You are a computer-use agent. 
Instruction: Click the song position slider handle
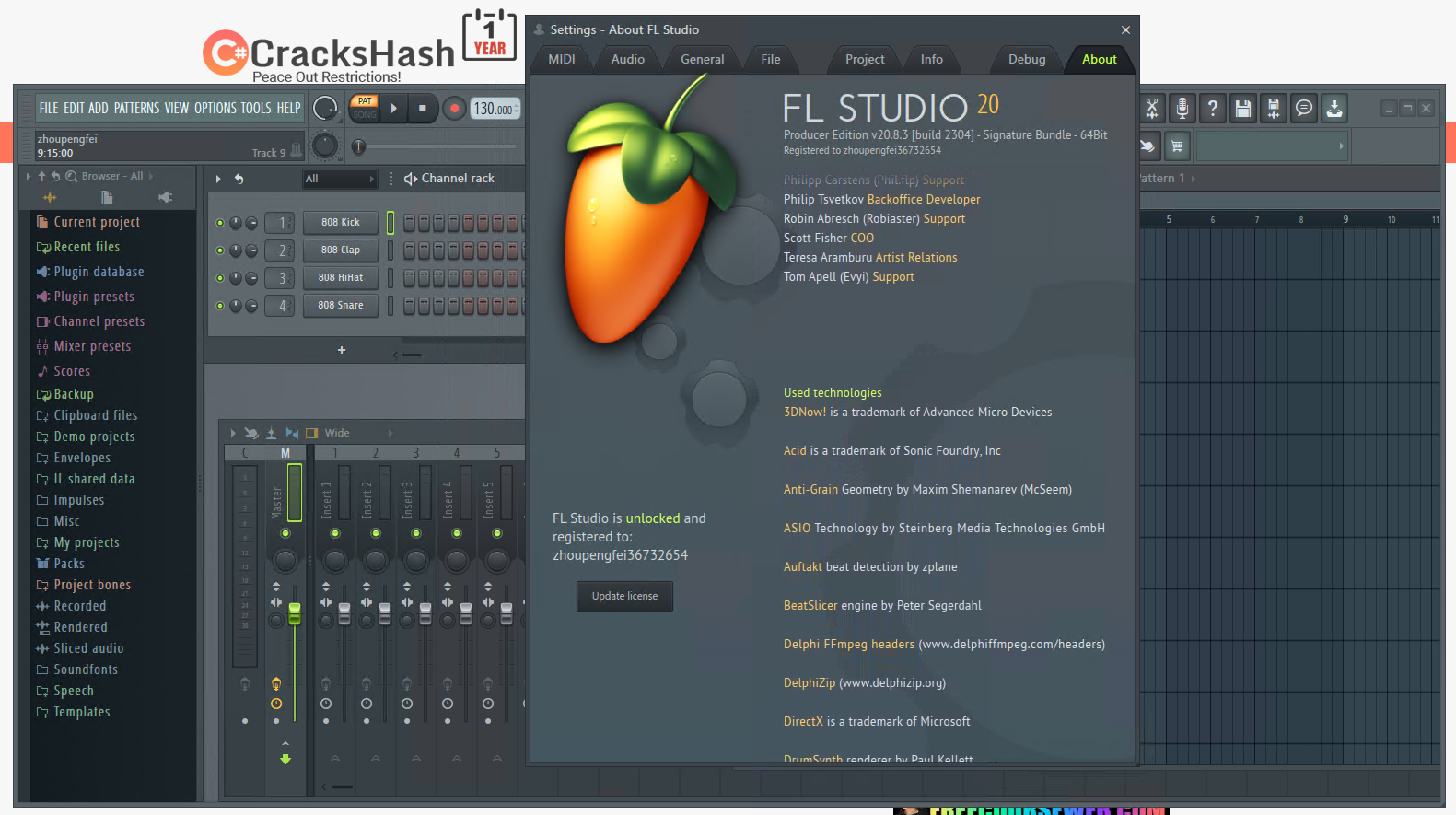[x=359, y=146]
